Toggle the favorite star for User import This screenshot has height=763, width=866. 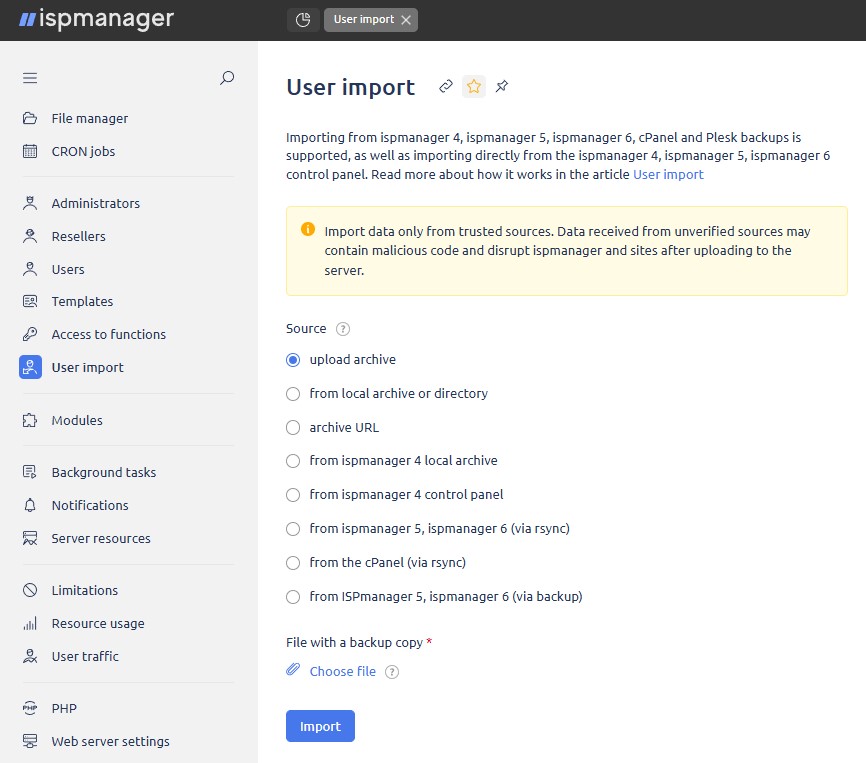pos(473,87)
